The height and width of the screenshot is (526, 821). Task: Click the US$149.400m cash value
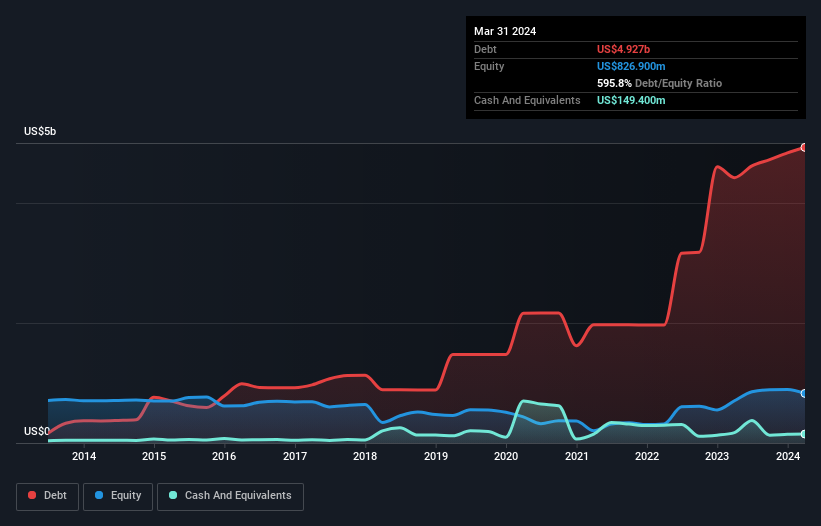point(631,100)
